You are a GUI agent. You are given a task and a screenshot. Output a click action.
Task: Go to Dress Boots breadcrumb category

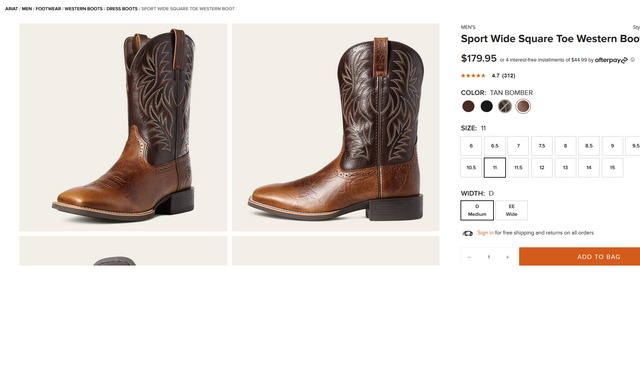122,9
